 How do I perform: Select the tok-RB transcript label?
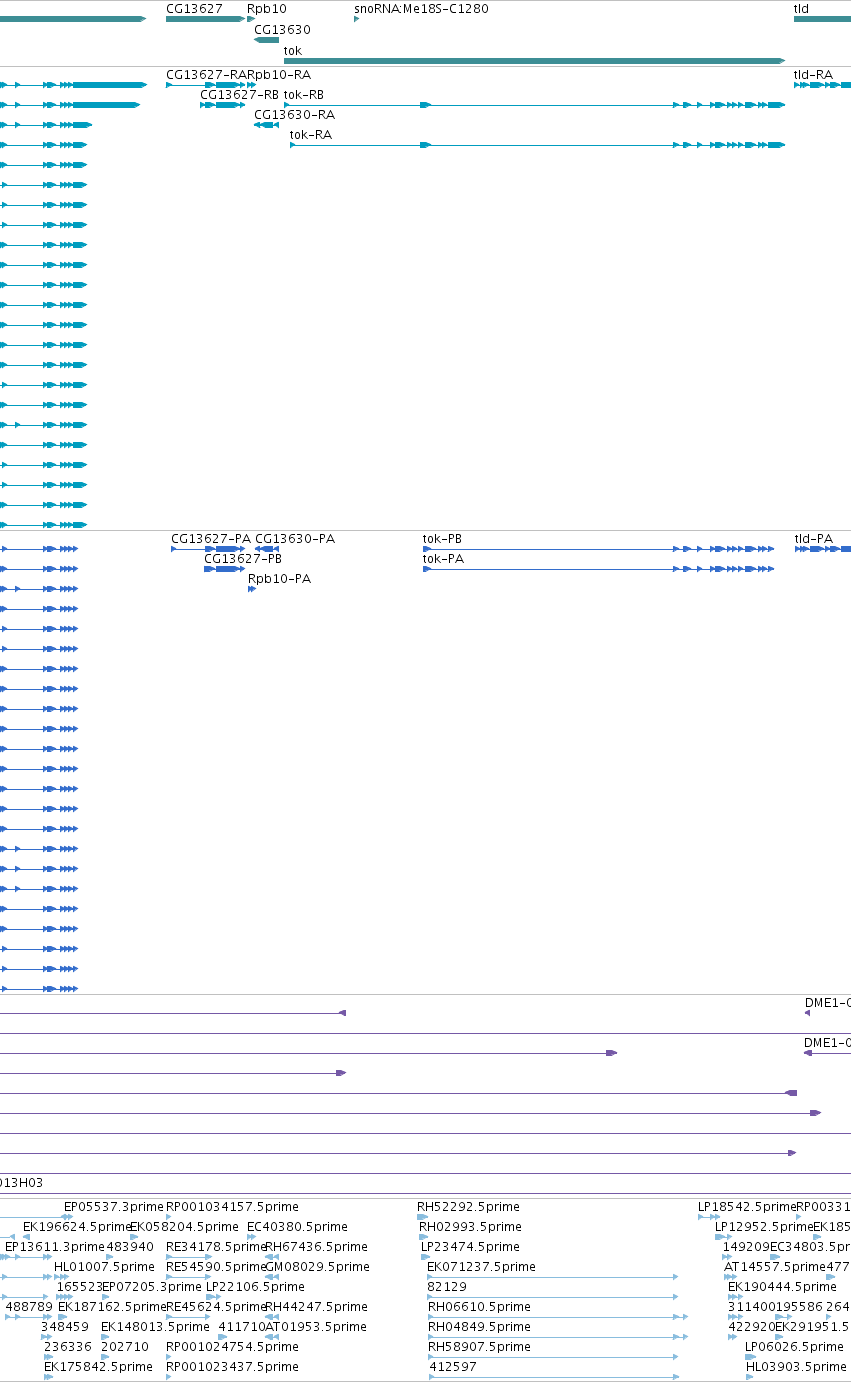(x=304, y=94)
